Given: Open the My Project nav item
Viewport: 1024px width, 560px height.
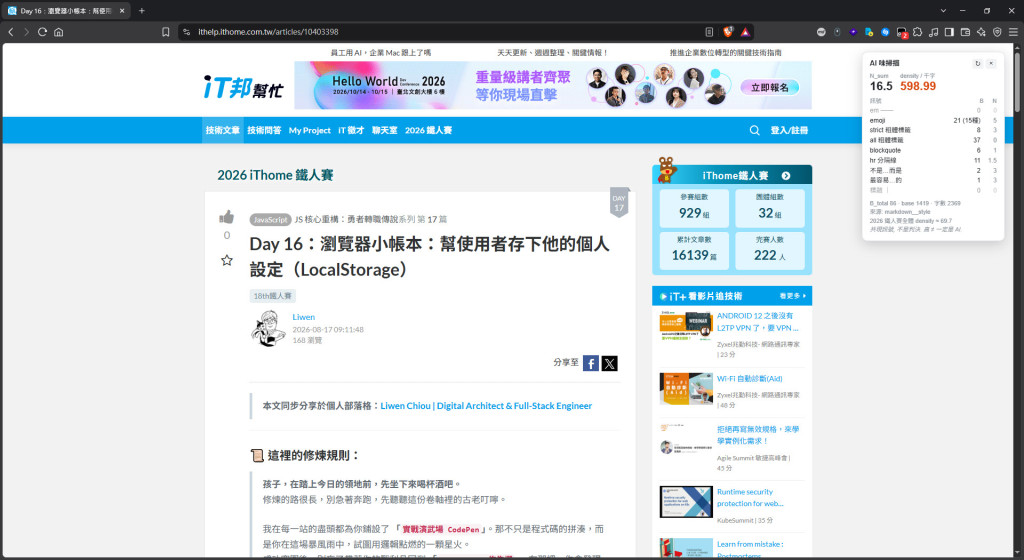Looking at the screenshot, I should (310, 130).
